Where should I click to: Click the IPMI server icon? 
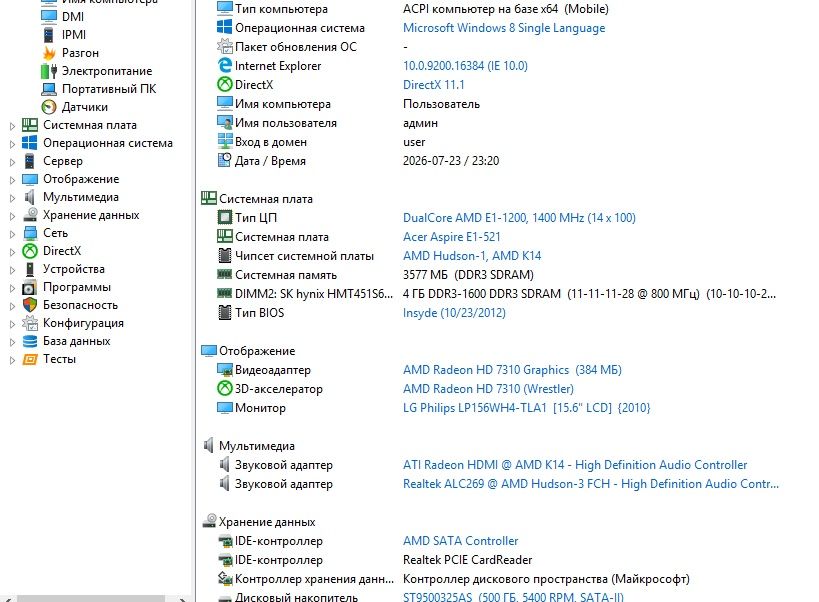click(49, 34)
